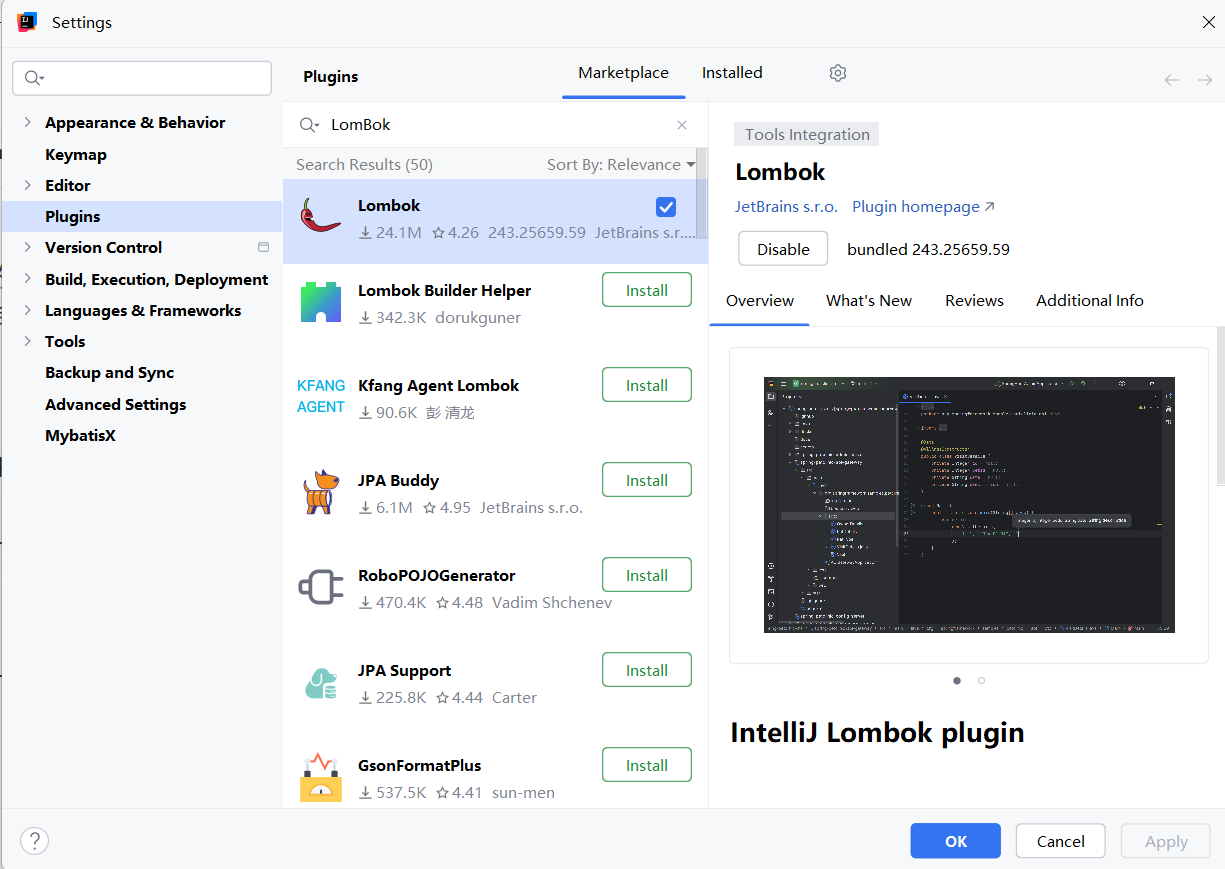Click the JPA Support plugin icon
The image size is (1225, 869).
click(x=321, y=683)
